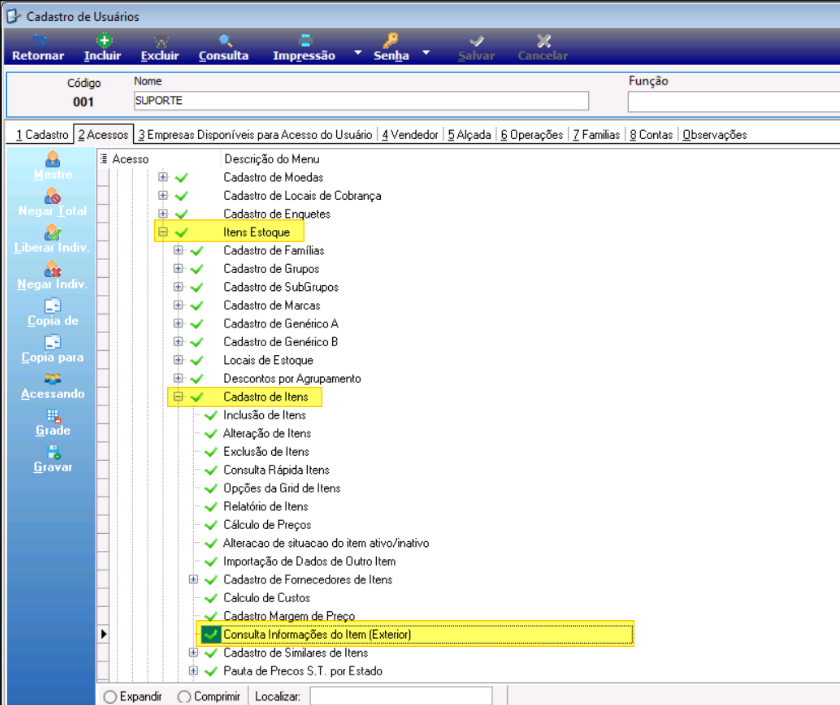840x705 pixels.
Task: Toggle access checkmark for Consulta Rápida Itens
Action: pyautogui.click(x=211, y=470)
